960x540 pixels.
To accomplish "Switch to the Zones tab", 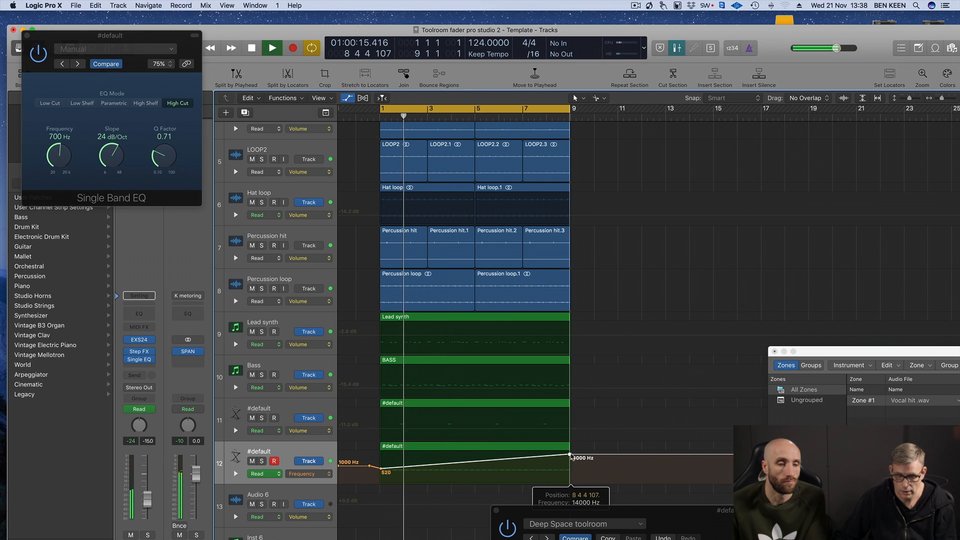I will tap(786, 366).
